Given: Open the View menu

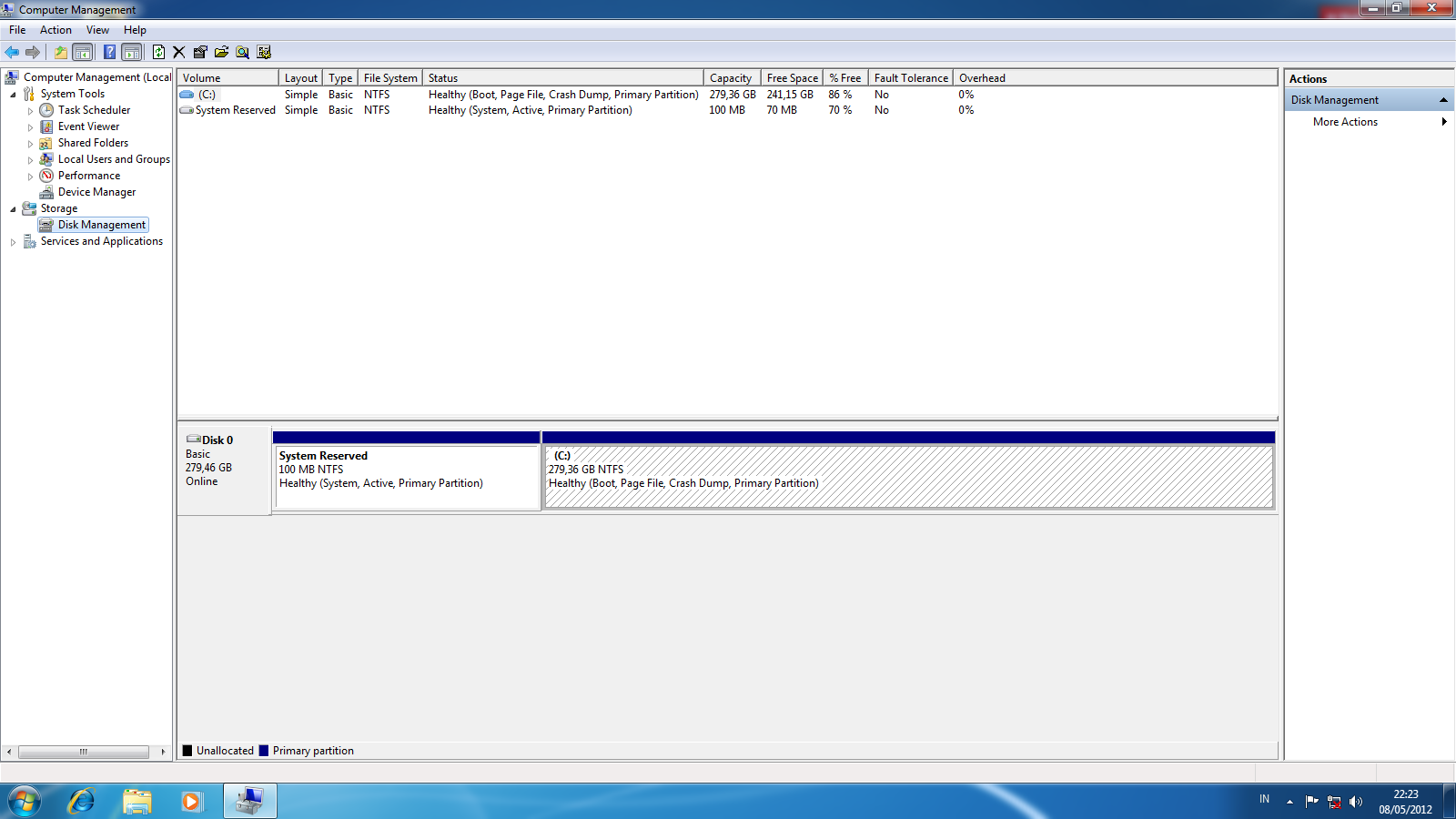Looking at the screenshot, I should point(97,30).
